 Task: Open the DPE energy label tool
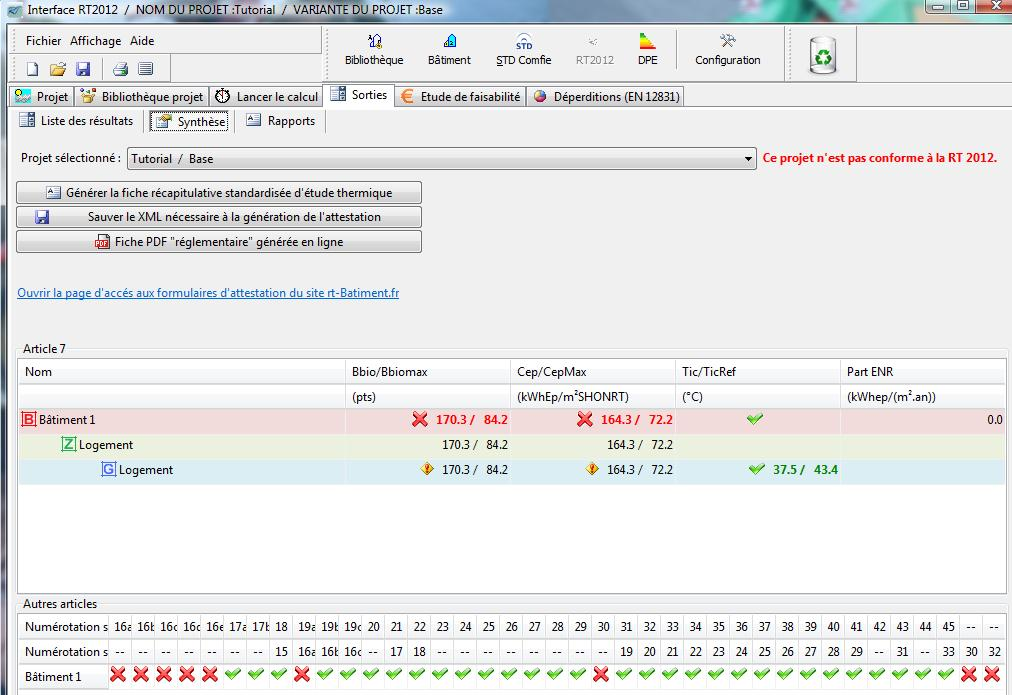(x=647, y=50)
